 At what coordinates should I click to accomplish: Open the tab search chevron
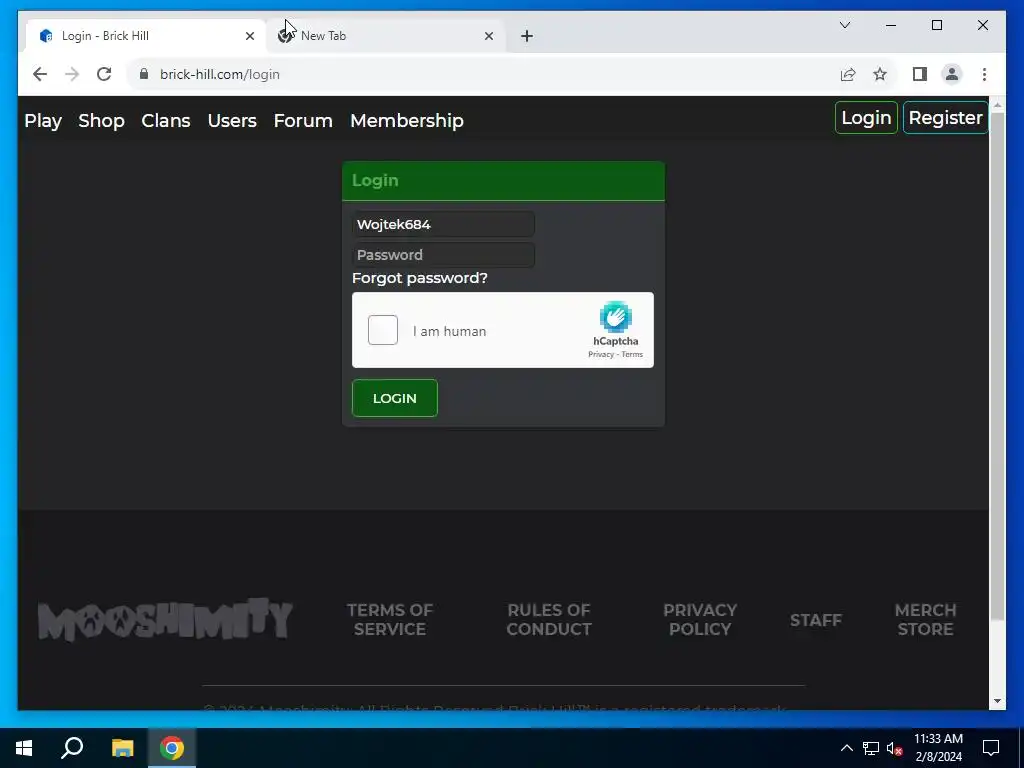click(844, 25)
